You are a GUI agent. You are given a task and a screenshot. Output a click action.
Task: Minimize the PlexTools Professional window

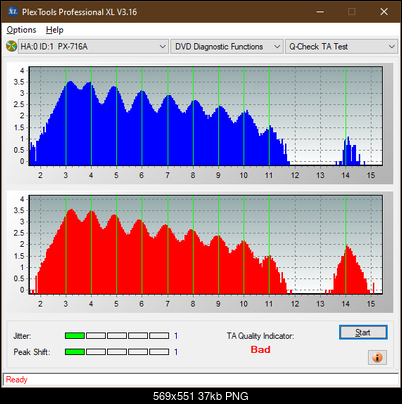[320, 12]
